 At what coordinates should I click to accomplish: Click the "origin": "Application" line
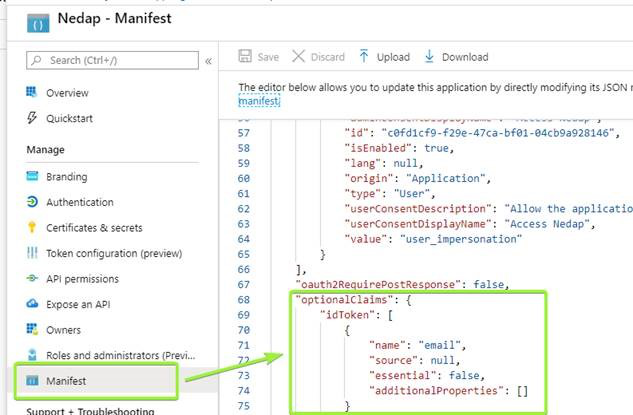pyautogui.click(x=417, y=178)
